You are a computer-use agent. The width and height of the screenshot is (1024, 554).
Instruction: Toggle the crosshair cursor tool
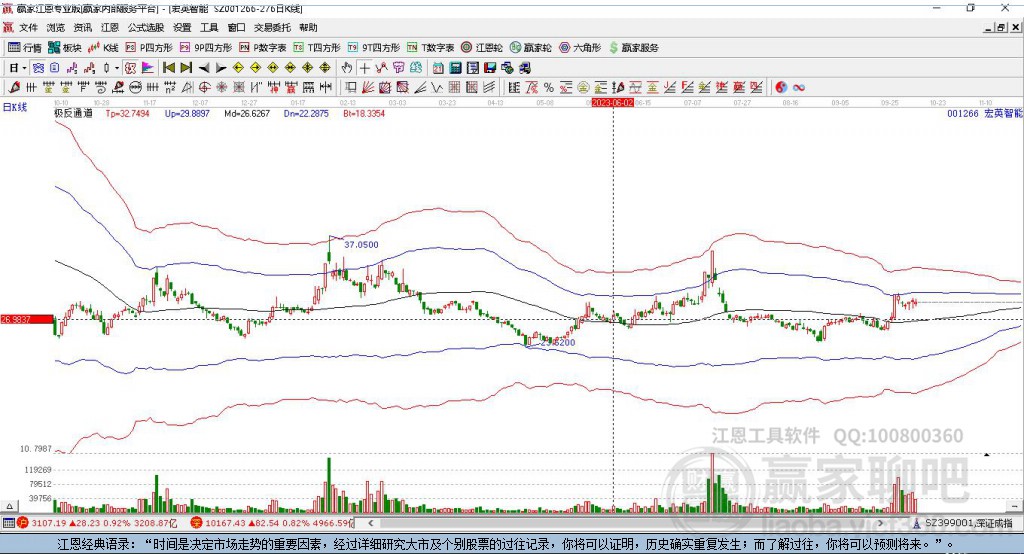pos(364,68)
